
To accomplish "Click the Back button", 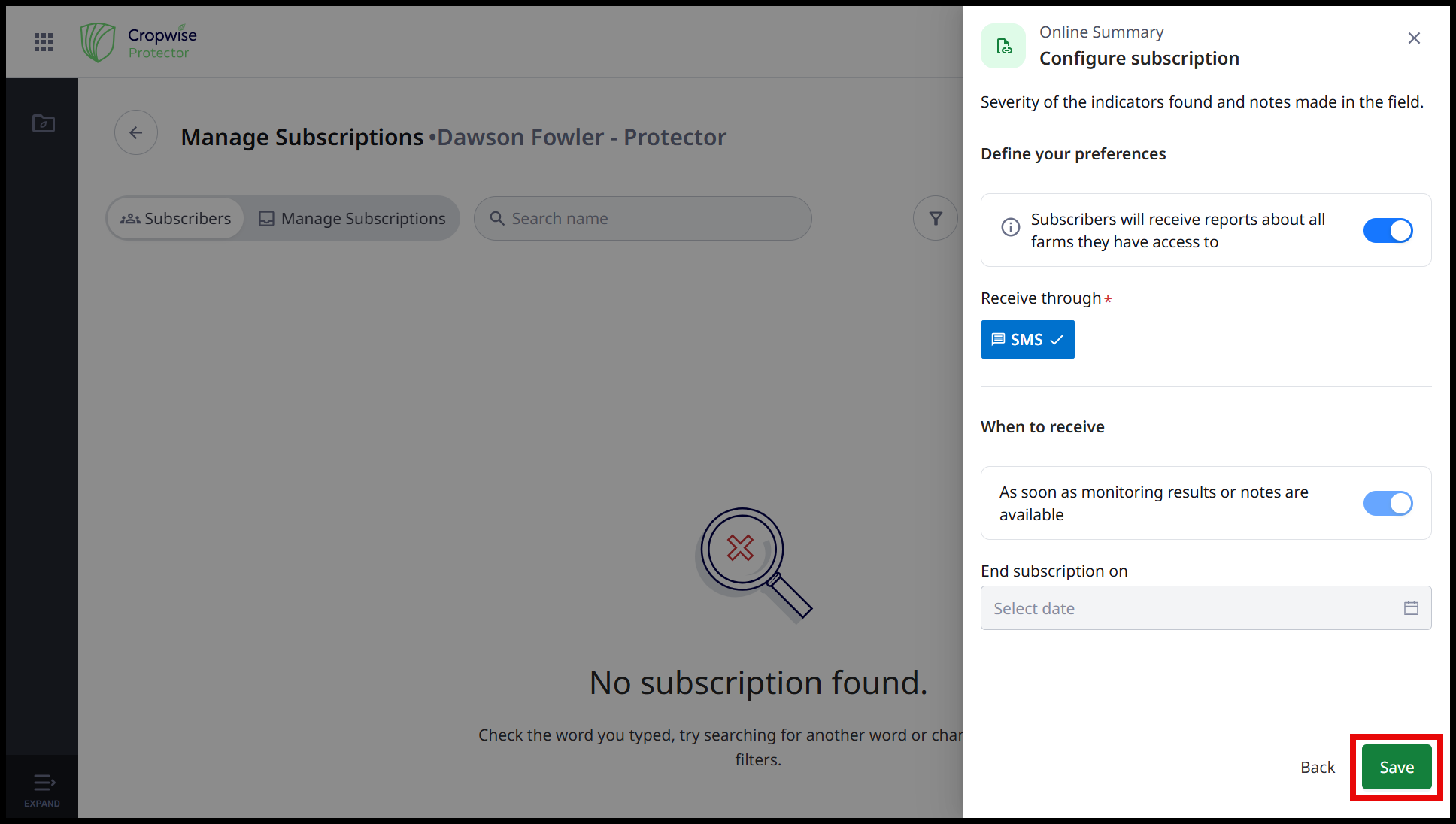I will tap(1318, 768).
